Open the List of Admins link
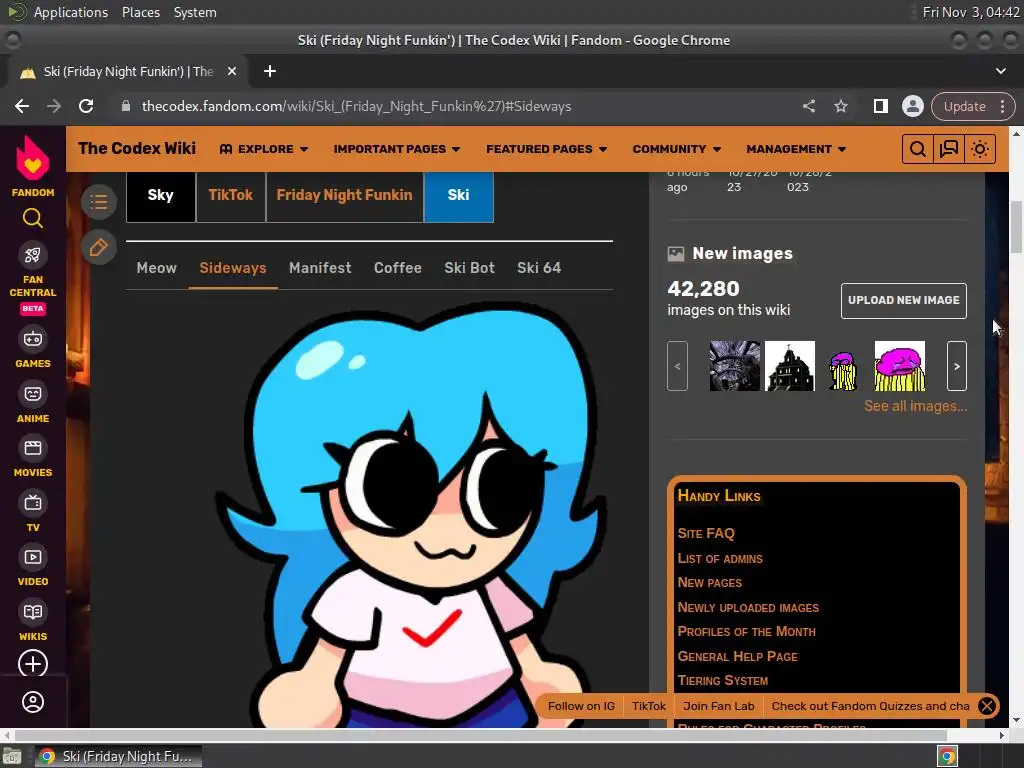Viewport: 1024px width, 768px height. 720,558
